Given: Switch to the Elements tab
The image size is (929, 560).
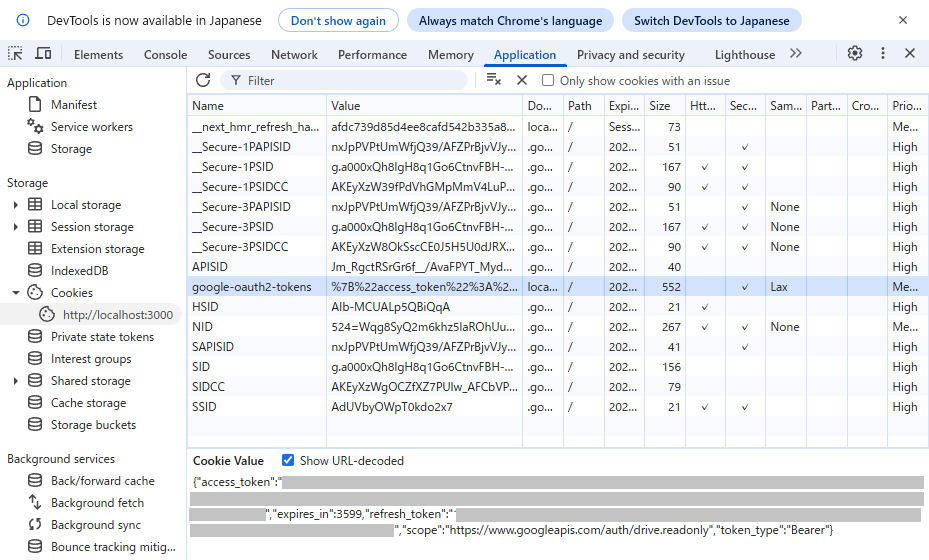Looking at the screenshot, I should click(98, 55).
